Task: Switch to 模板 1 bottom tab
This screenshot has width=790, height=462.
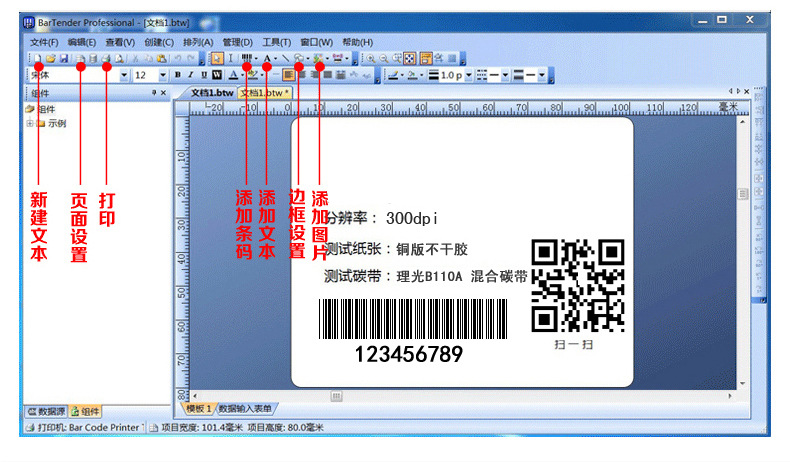Action: click(198, 409)
